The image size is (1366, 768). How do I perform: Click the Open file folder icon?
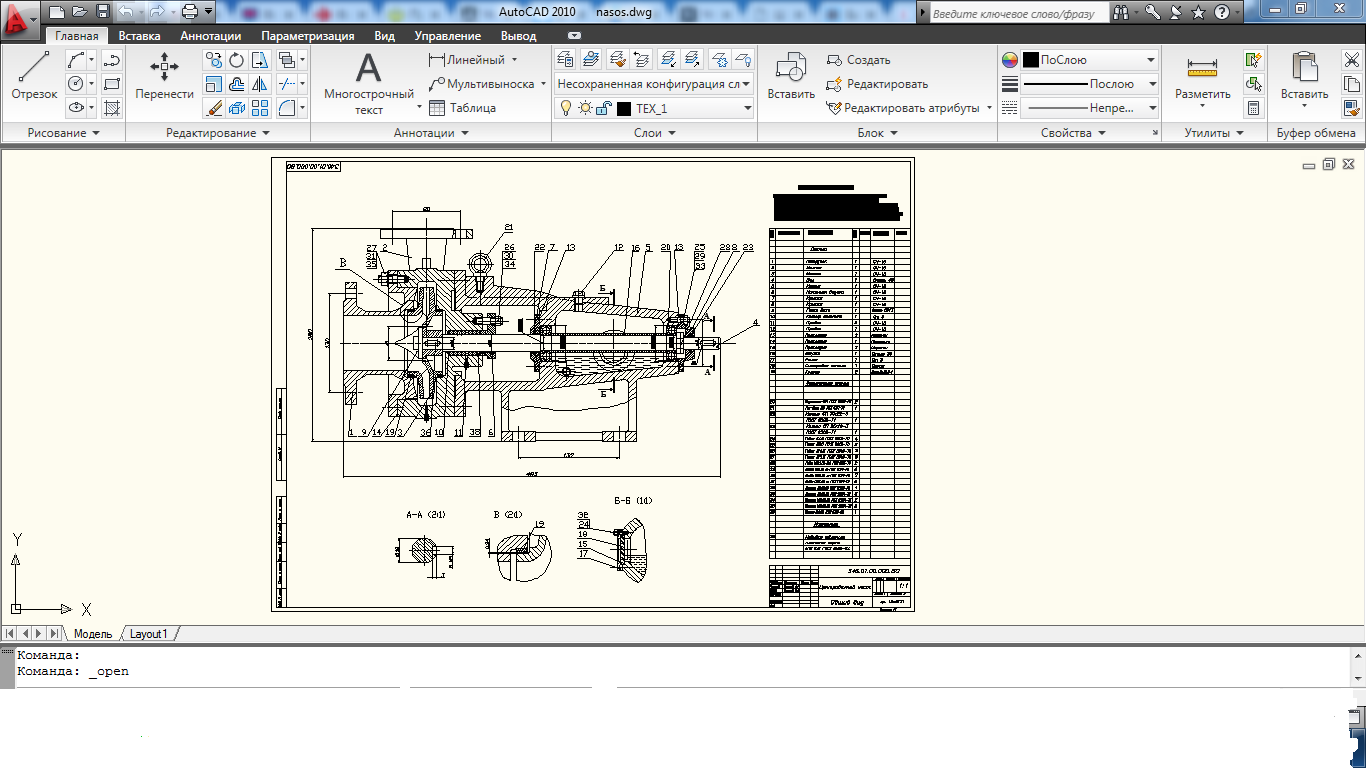[80, 12]
